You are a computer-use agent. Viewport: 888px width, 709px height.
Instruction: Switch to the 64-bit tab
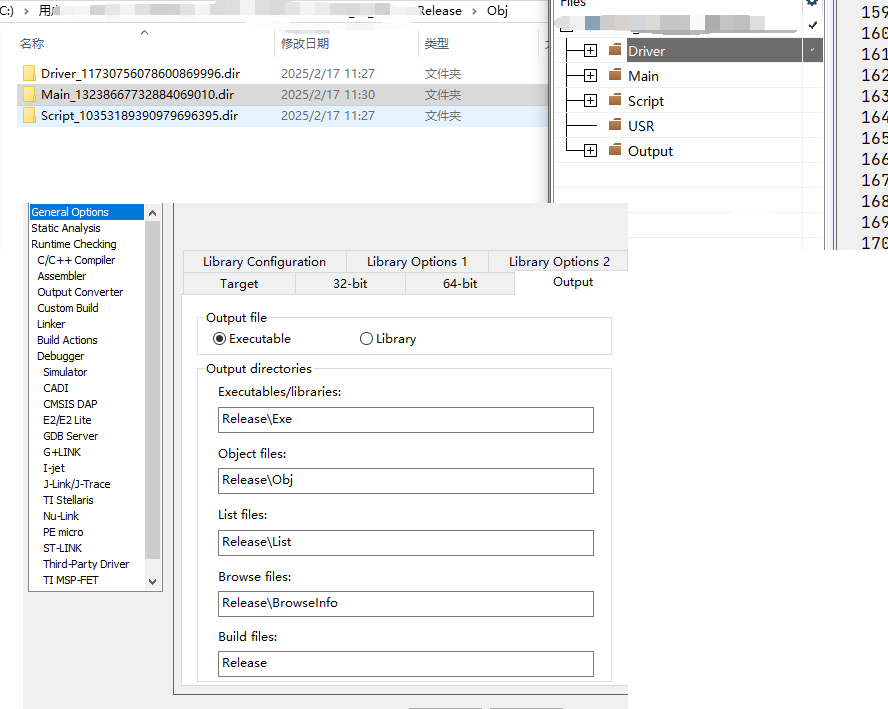(x=460, y=284)
